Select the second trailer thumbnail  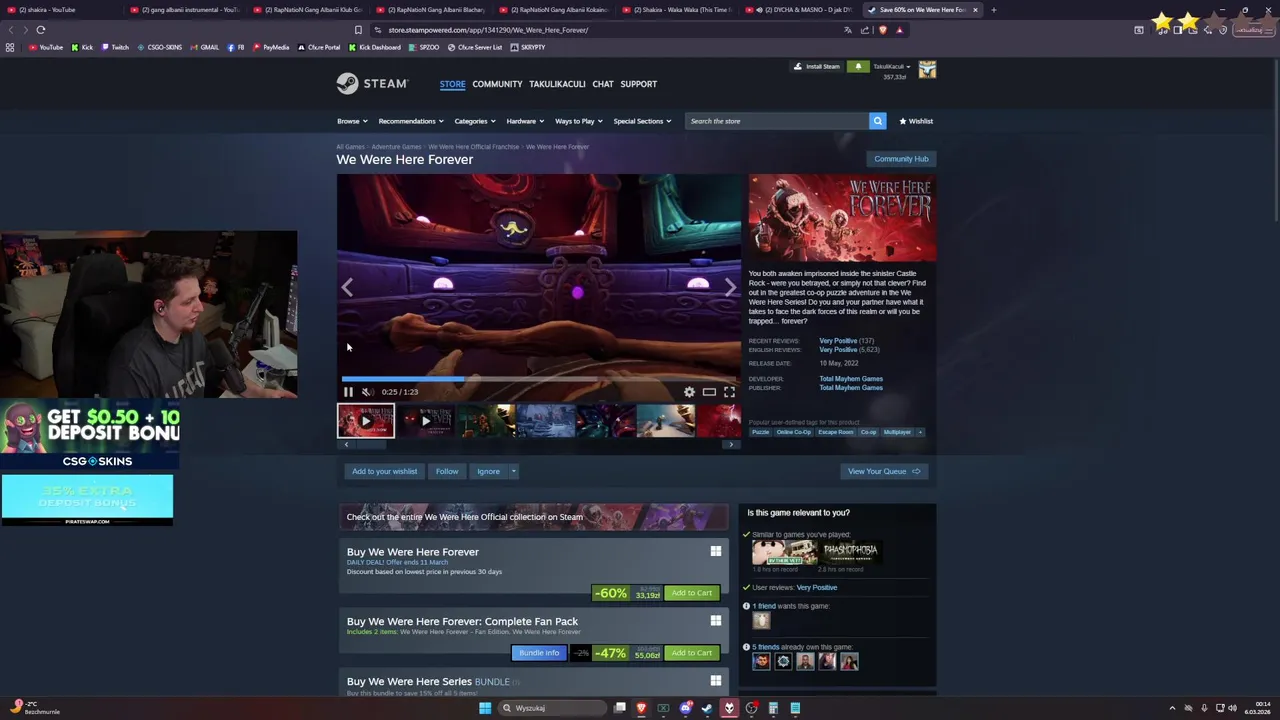click(426, 421)
